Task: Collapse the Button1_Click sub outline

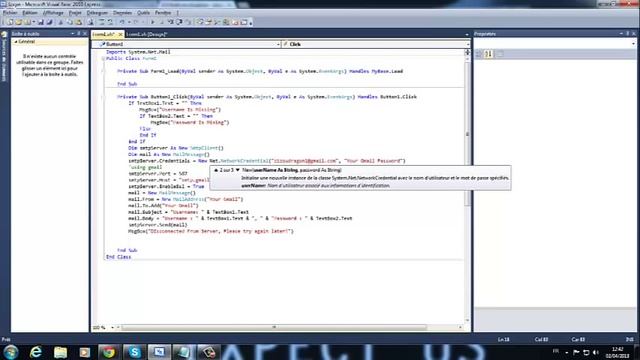Action: click(103, 97)
